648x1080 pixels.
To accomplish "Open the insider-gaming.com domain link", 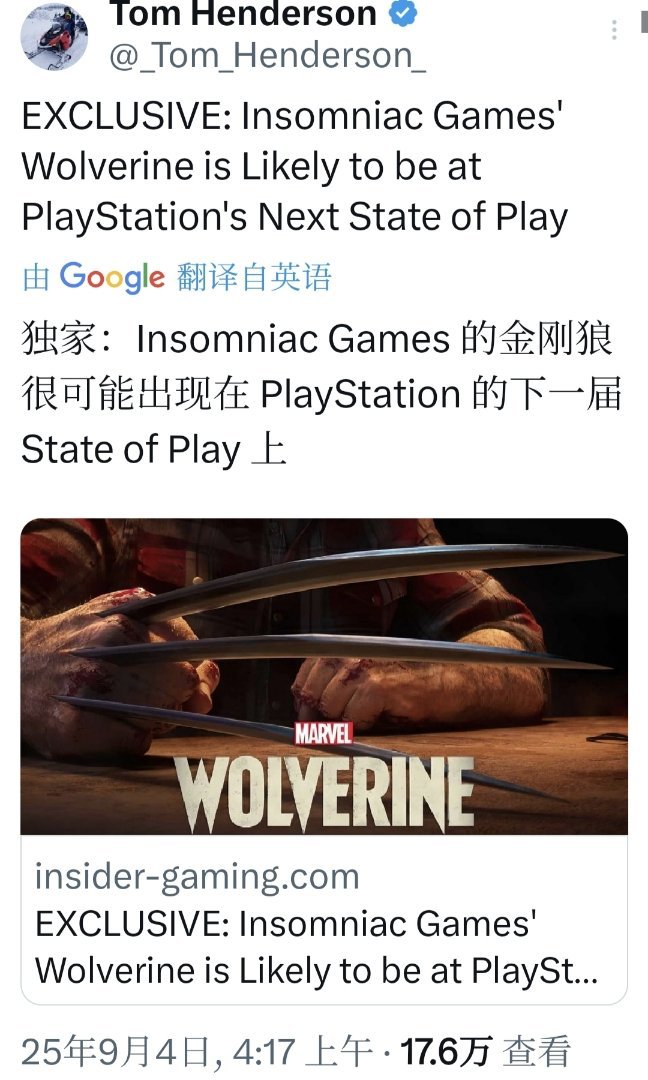I will tap(197, 877).
